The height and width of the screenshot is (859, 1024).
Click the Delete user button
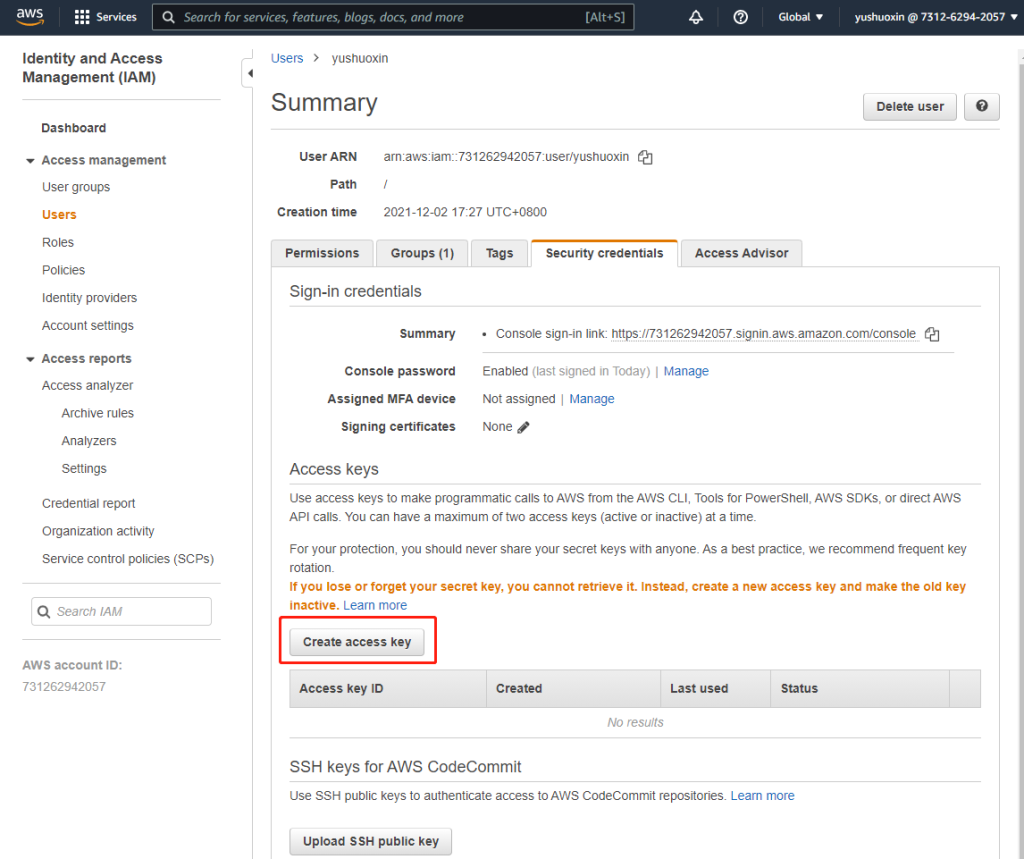(909, 107)
